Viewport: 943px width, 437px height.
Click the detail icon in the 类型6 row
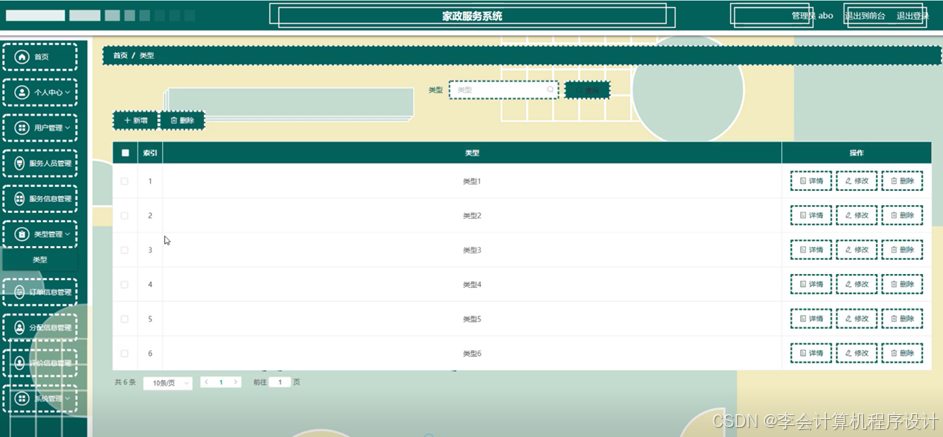pos(802,353)
